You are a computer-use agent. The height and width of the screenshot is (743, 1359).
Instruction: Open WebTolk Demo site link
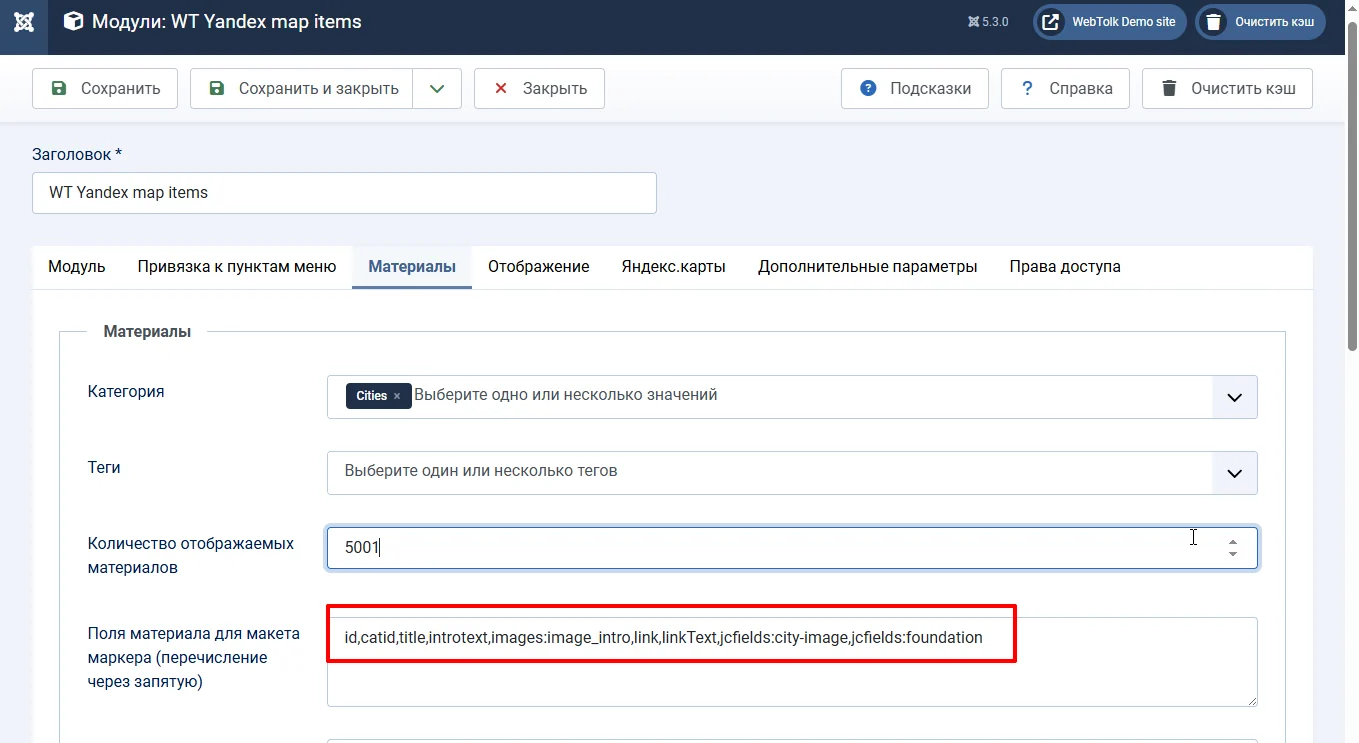click(1110, 22)
